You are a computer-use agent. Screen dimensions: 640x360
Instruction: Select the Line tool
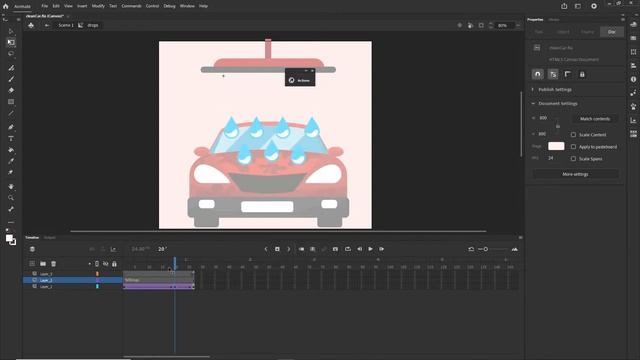[11, 113]
